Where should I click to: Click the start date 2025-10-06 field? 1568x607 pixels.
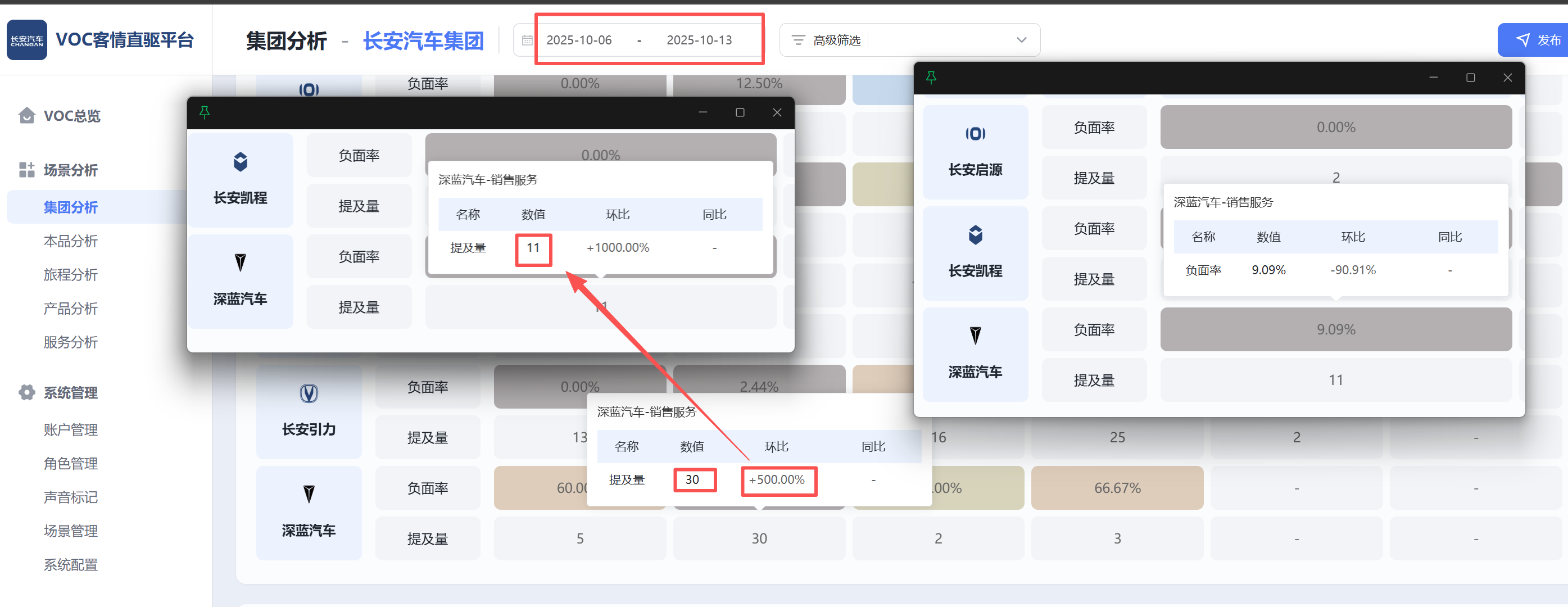pyautogui.click(x=578, y=40)
